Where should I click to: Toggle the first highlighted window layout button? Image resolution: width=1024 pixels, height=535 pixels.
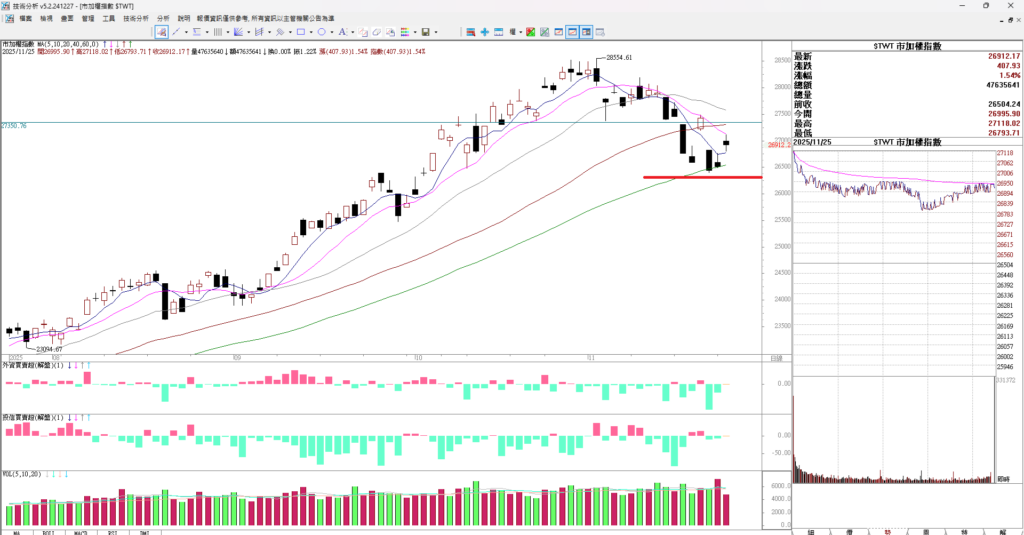572,32
